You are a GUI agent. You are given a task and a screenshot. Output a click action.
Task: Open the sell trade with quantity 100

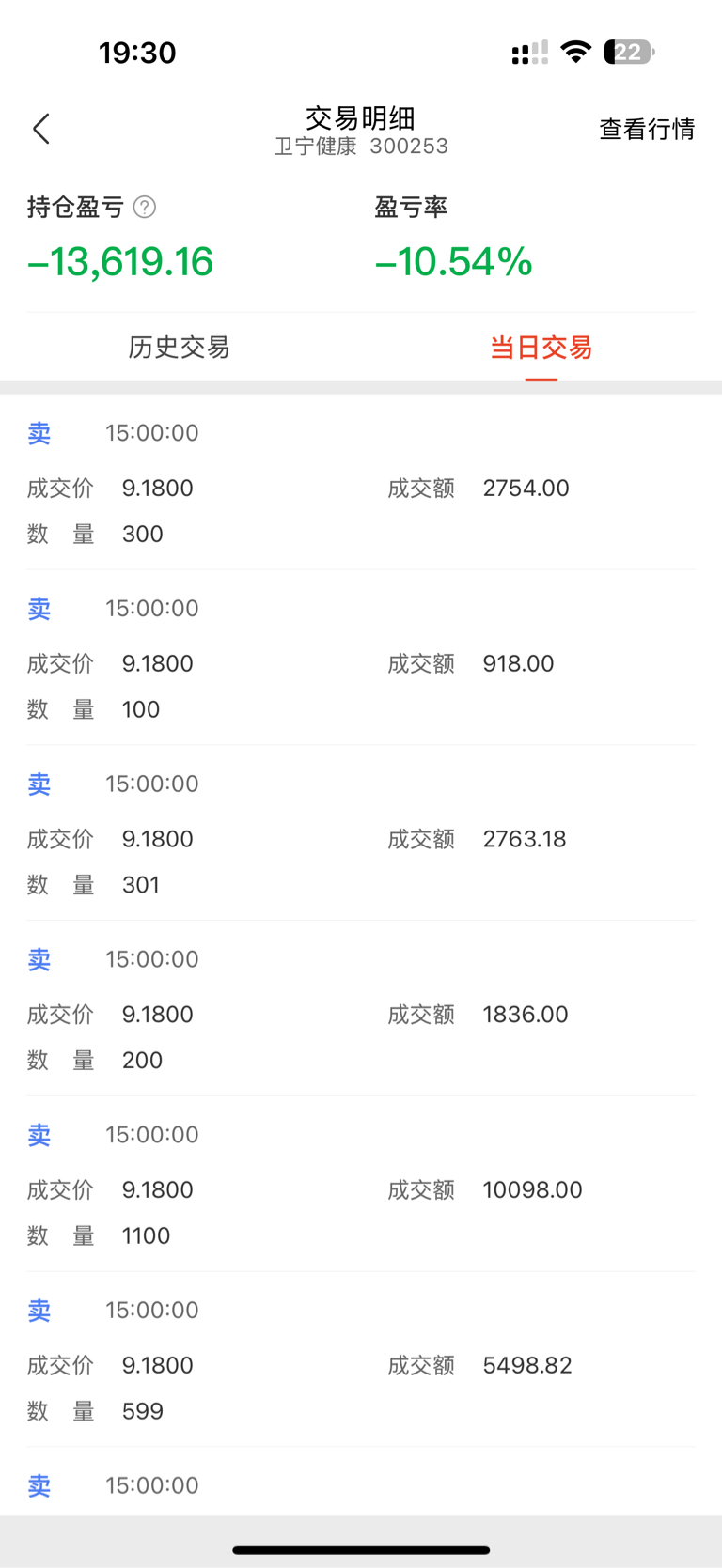pos(361,662)
